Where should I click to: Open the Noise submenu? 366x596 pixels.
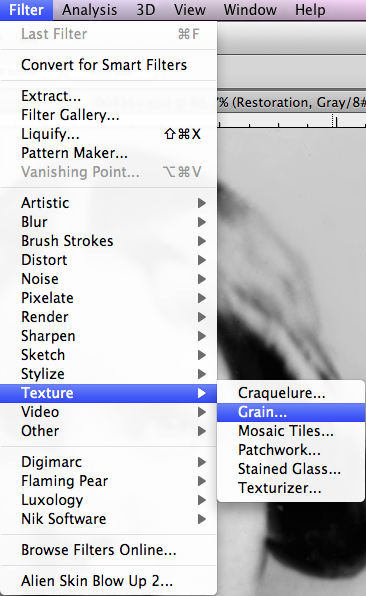(x=108, y=279)
